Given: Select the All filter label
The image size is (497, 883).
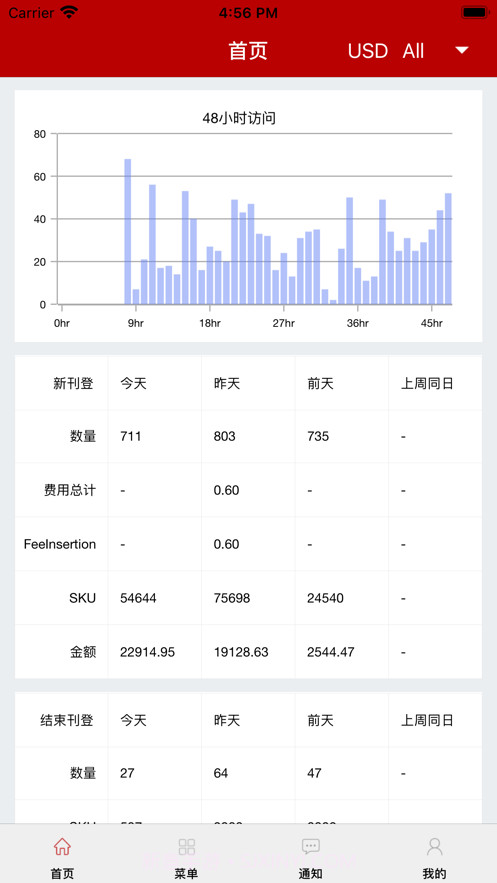Looking at the screenshot, I should pos(413,51).
